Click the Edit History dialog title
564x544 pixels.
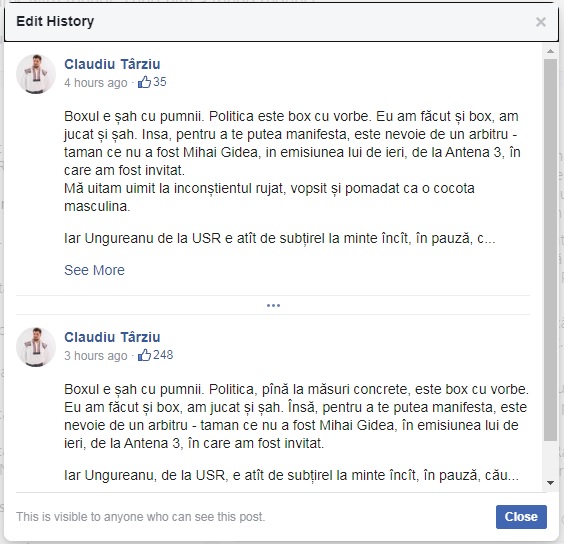click(55, 21)
